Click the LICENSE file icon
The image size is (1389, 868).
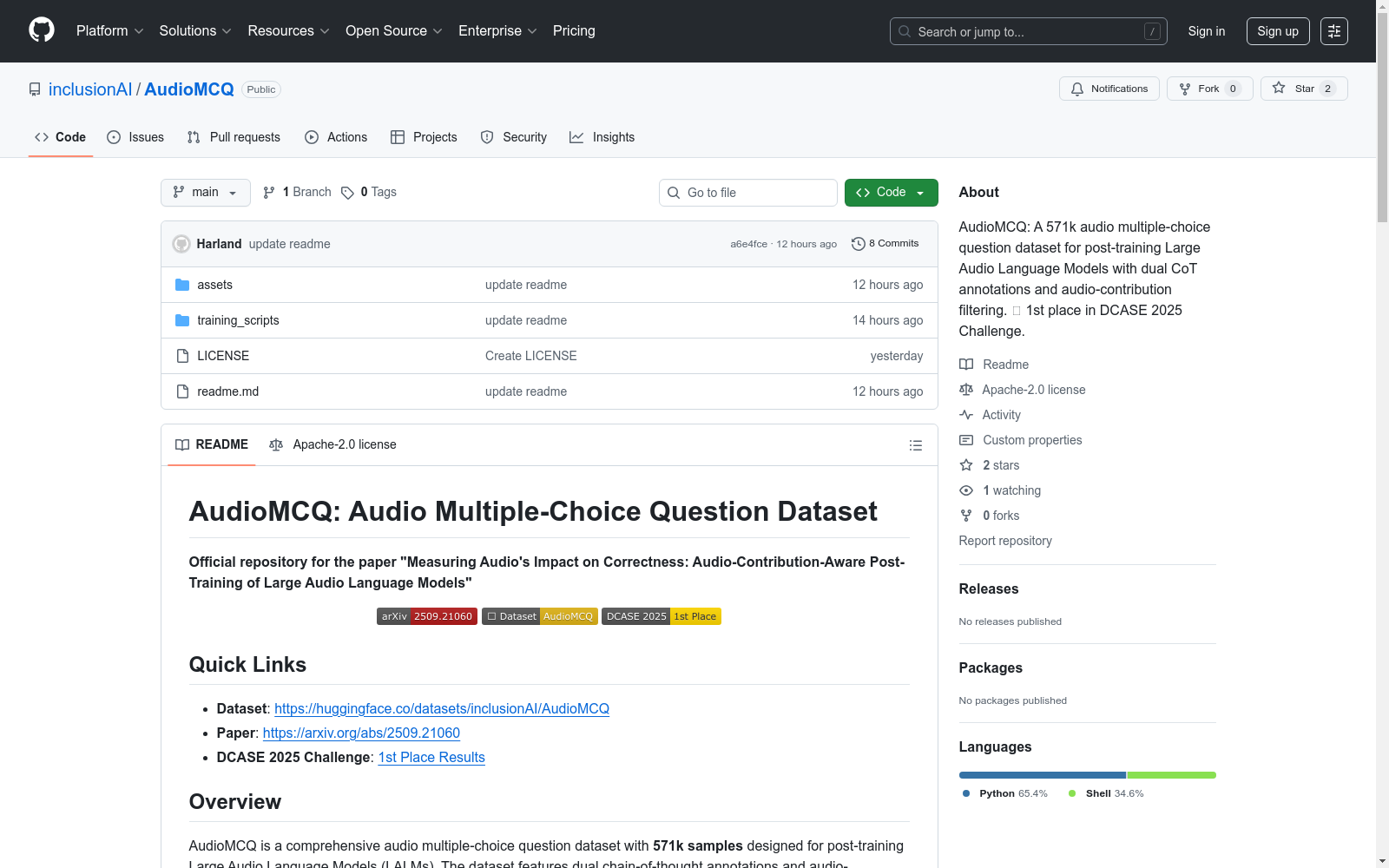(182, 356)
